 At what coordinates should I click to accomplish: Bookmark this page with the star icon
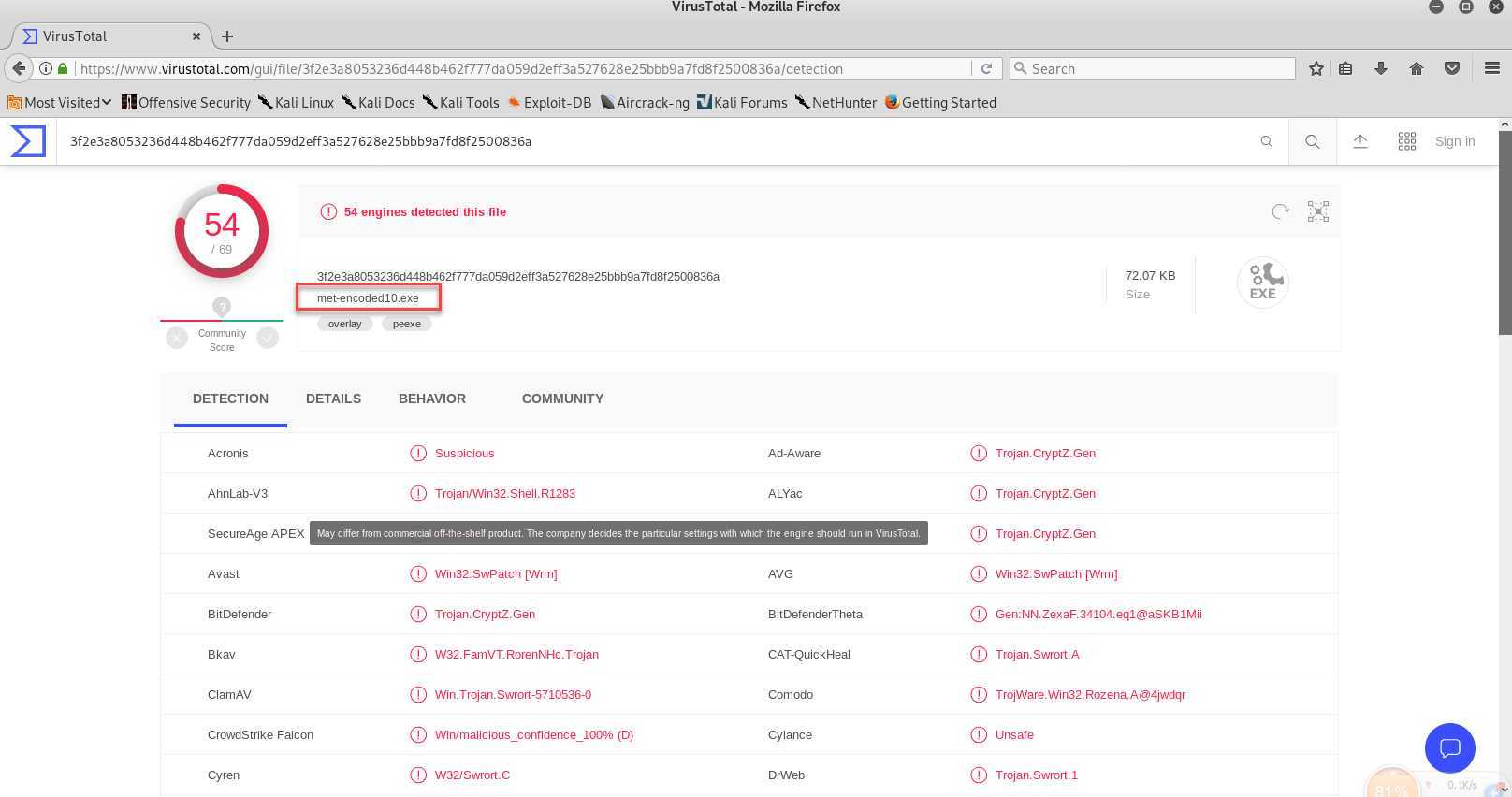tap(1316, 68)
